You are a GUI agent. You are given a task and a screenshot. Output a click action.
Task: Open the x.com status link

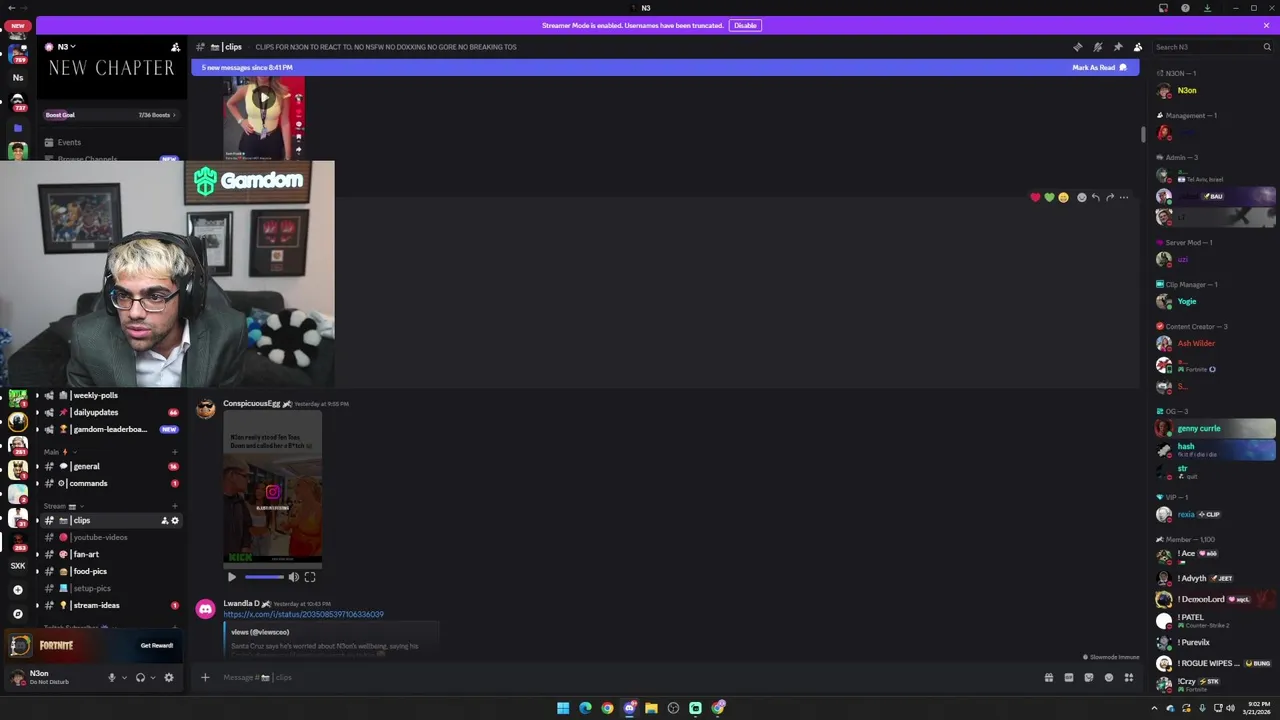pyautogui.click(x=303, y=614)
